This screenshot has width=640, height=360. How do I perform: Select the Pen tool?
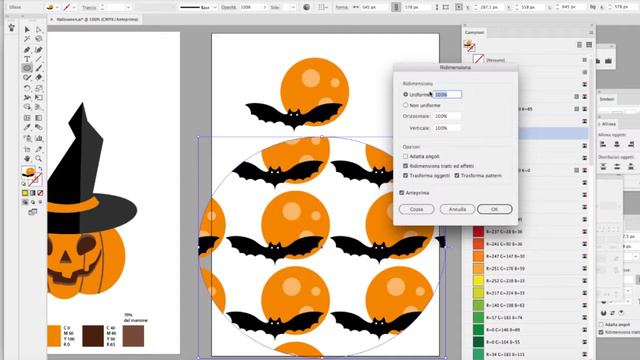click(27, 49)
